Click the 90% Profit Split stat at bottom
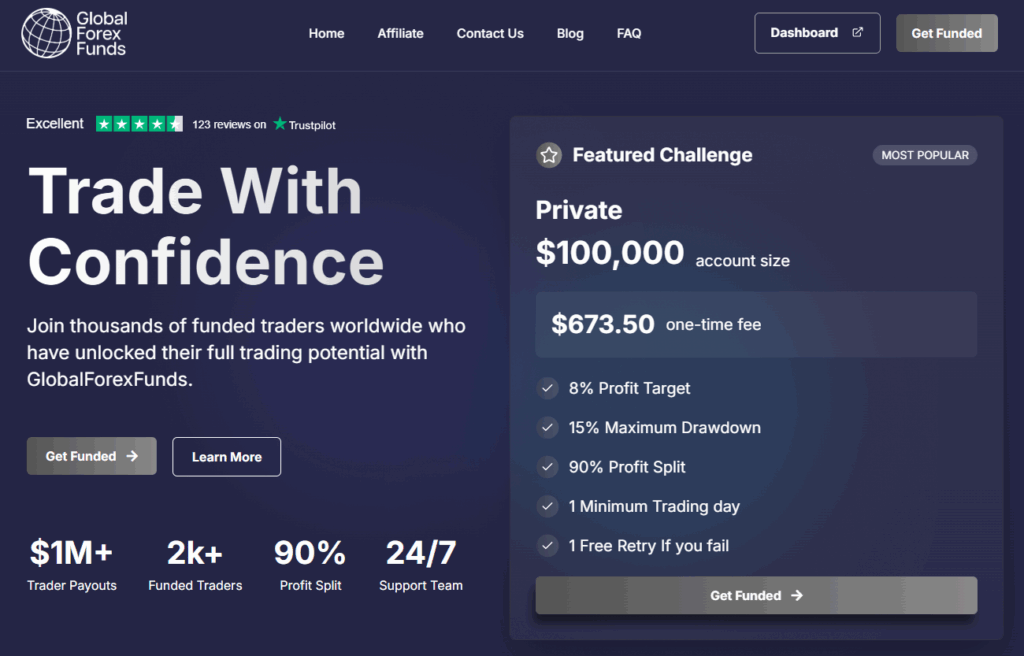 (x=310, y=565)
